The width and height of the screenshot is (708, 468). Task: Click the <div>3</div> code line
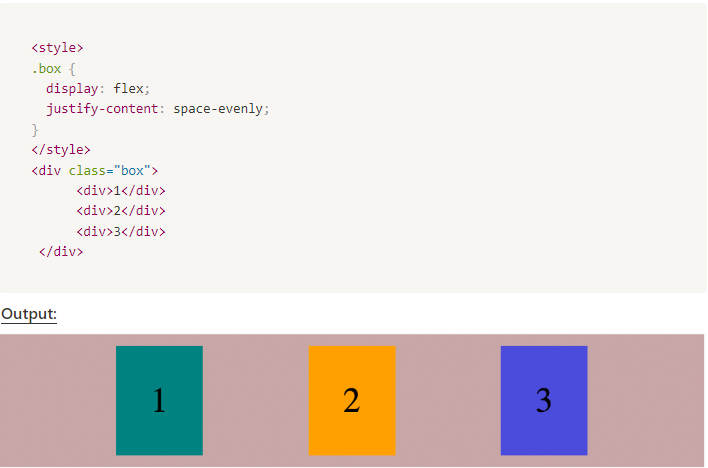click(121, 231)
